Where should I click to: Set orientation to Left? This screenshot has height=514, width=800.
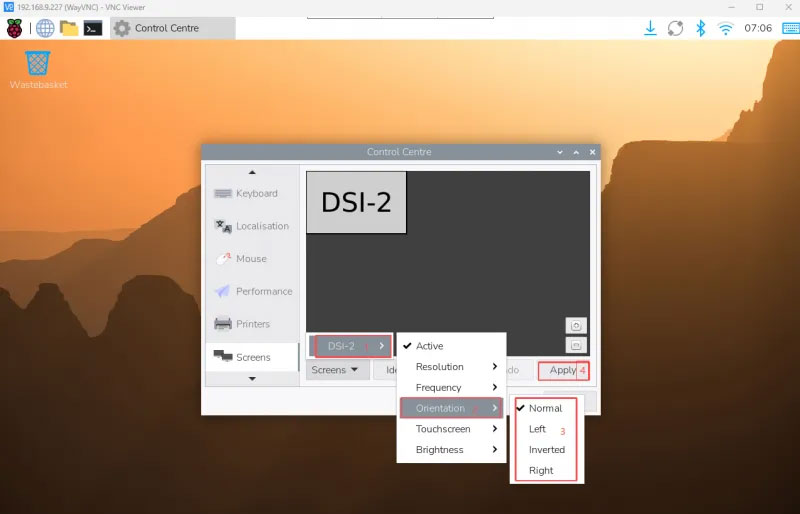(537, 429)
